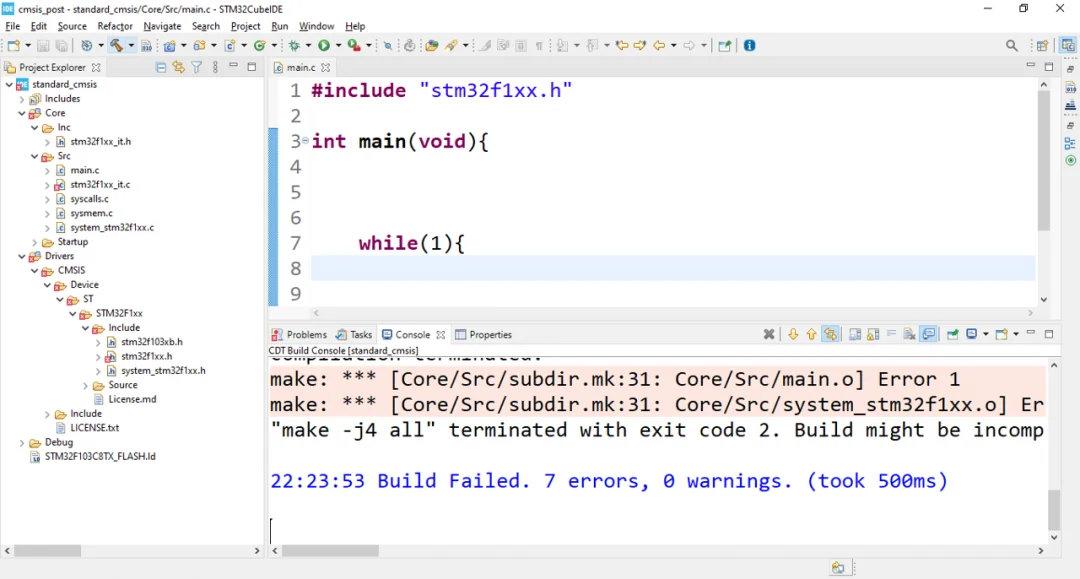Viewport: 1080px width, 579px height.
Task: Collapse all items in Project Explorer
Action: point(161,67)
